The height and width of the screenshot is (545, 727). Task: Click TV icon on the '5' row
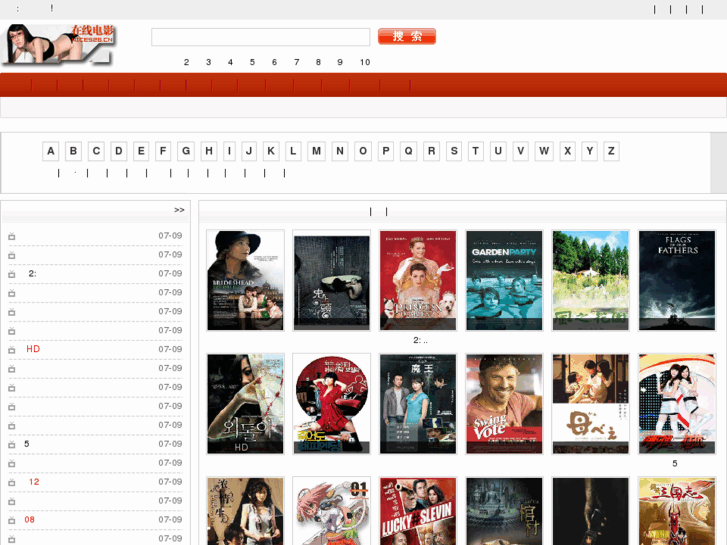(12, 444)
